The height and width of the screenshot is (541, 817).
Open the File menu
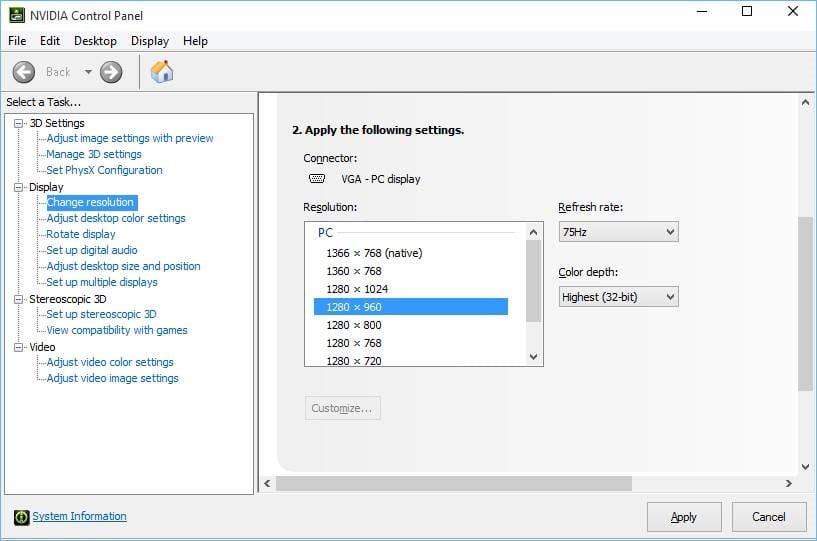(17, 41)
